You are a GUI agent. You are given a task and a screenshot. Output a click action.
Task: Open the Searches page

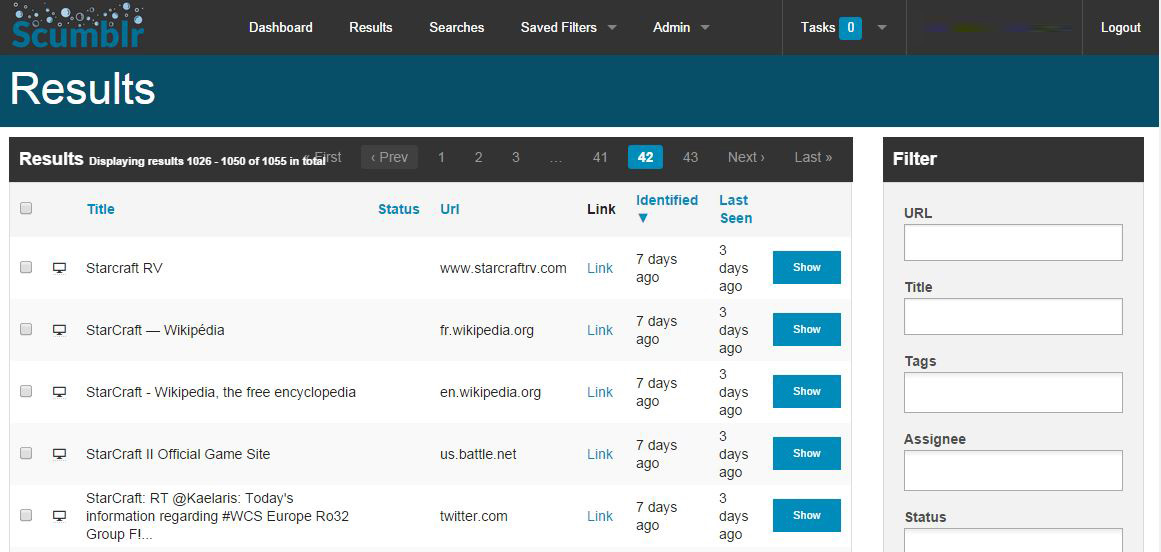tap(457, 27)
